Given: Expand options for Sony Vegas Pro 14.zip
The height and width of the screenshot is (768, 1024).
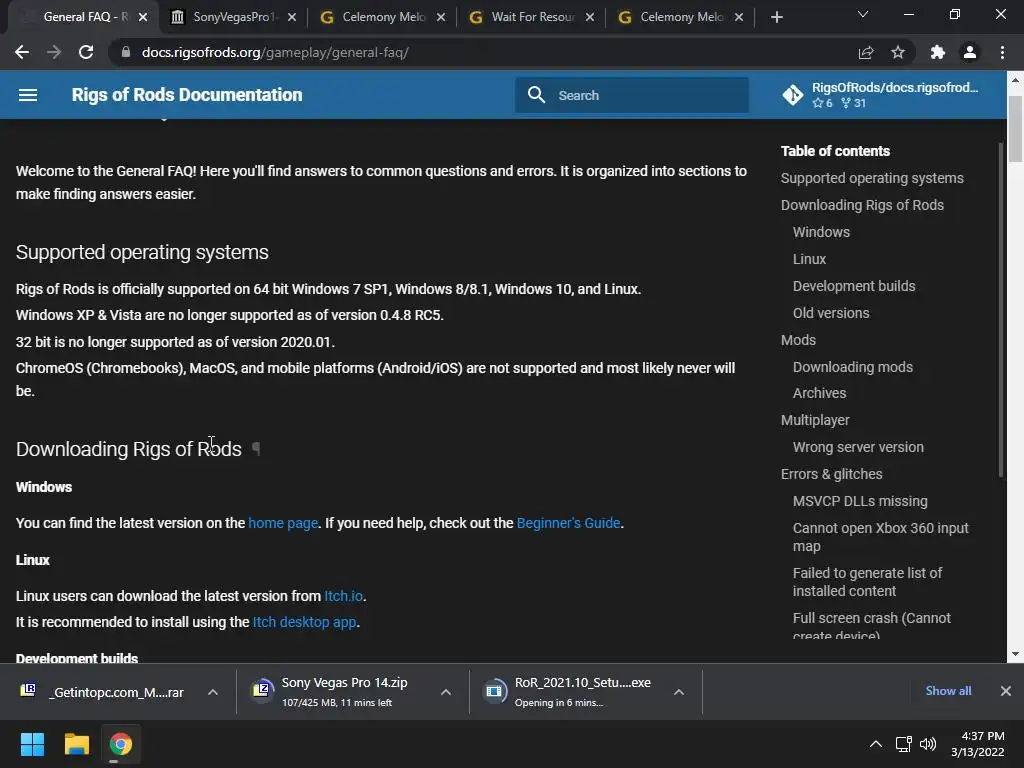Looking at the screenshot, I should [x=445, y=692].
